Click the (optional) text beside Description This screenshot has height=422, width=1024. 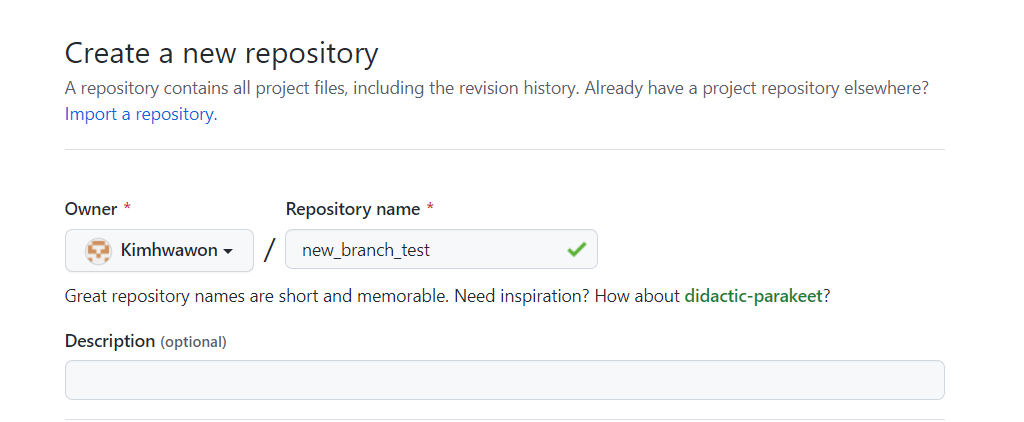(193, 342)
